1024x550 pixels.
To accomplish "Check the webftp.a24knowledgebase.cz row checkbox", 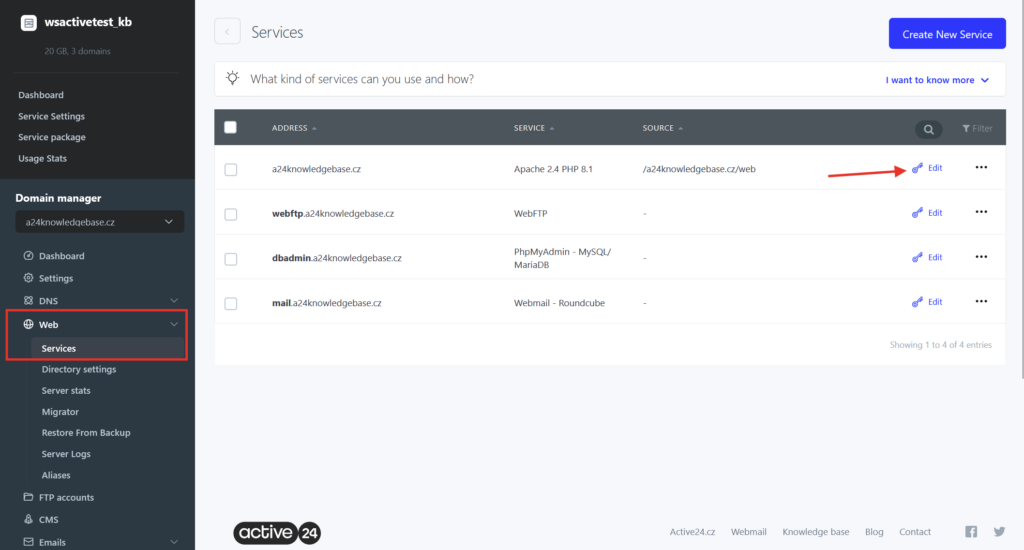I will (x=231, y=214).
